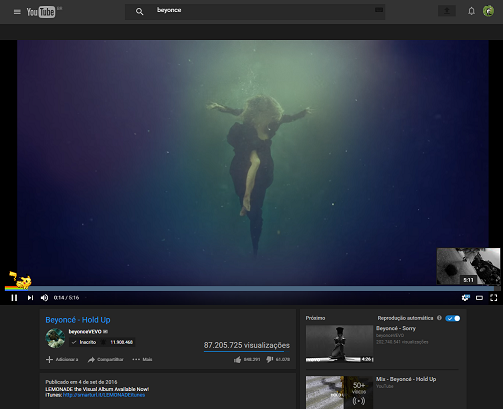Click the Compartilhar share button
The width and height of the screenshot is (503, 409).
pyautogui.click(x=105, y=359)
